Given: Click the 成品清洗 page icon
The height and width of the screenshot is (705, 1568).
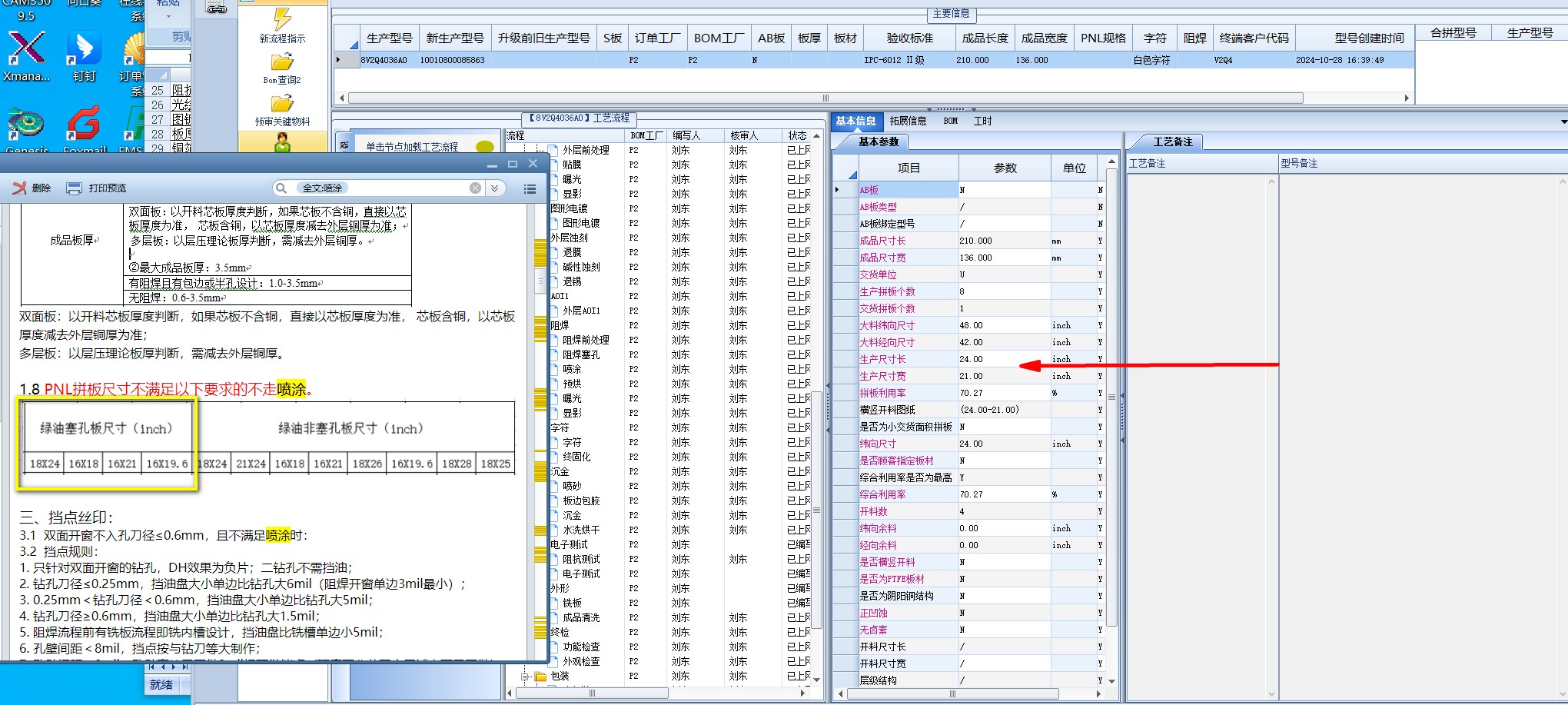Looking at the screenshot, I should pos(555,617).
